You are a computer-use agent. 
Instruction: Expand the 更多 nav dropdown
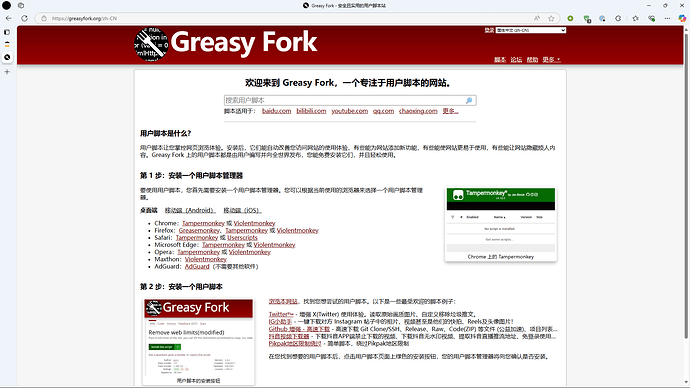tap(551, 60)
